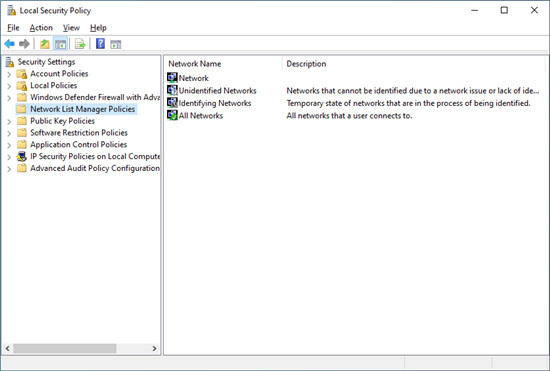Click the Advanced Audit Policy folder icon
Screen dimensions: 550x371
click(x=22, y=168)
